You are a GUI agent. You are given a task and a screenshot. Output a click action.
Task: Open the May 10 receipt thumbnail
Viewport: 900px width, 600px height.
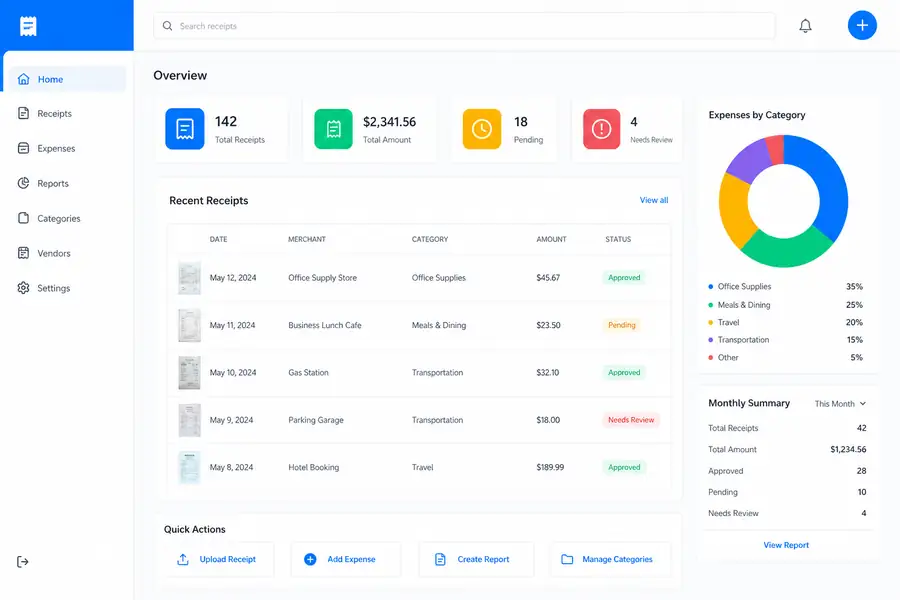(189, 373)
